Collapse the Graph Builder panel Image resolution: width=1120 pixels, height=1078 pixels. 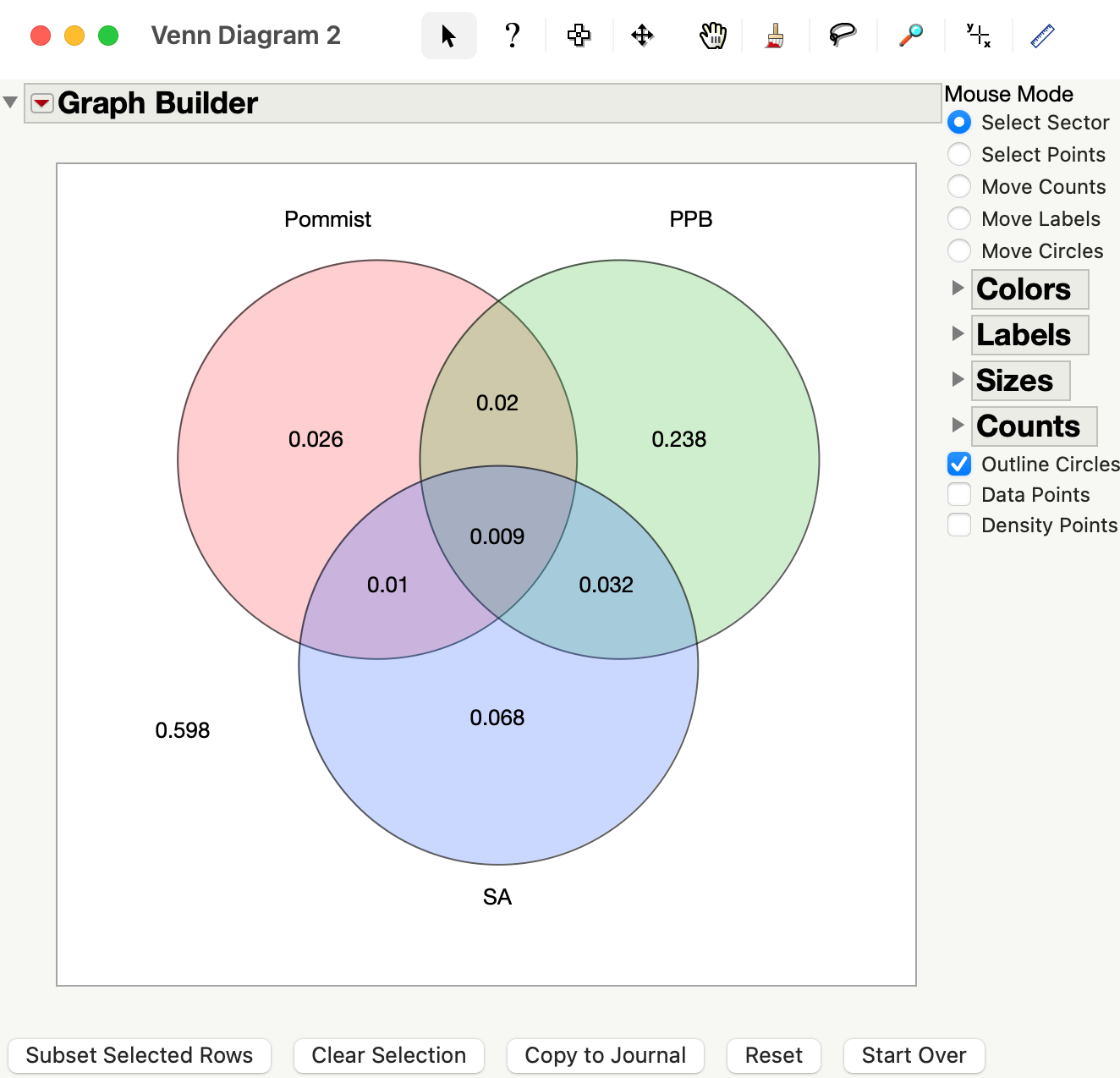click(10, 101)
